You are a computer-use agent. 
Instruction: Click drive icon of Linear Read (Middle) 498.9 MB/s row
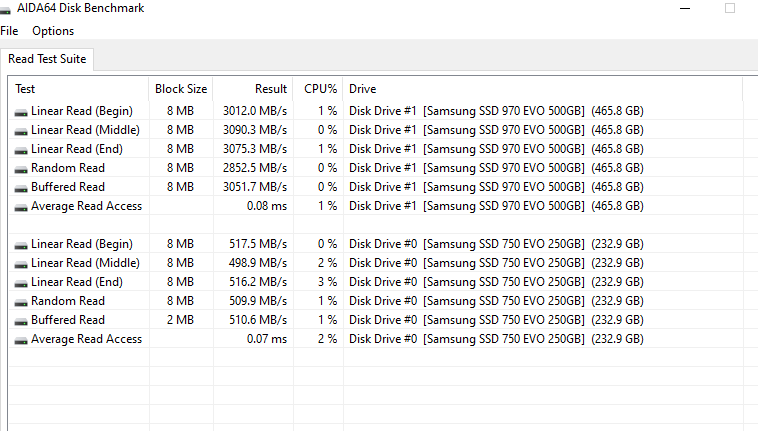tap(21, 265)
